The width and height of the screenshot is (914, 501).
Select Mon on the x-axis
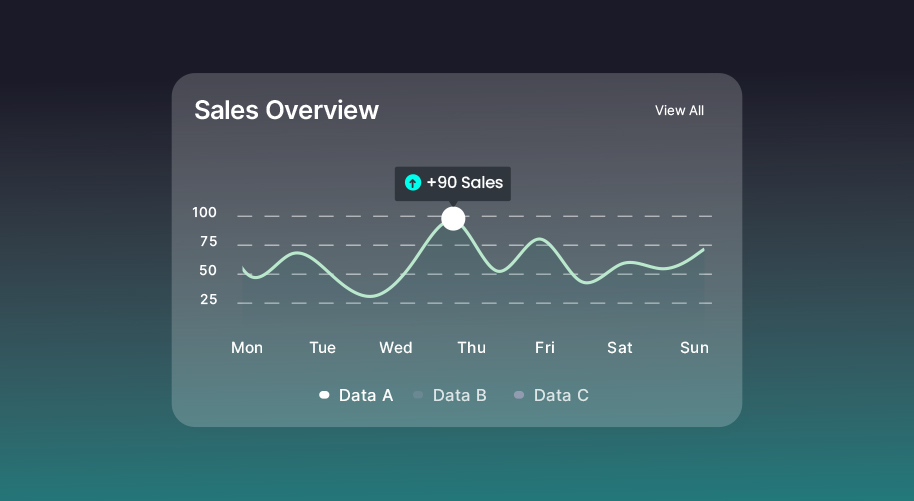click(247, 347)
